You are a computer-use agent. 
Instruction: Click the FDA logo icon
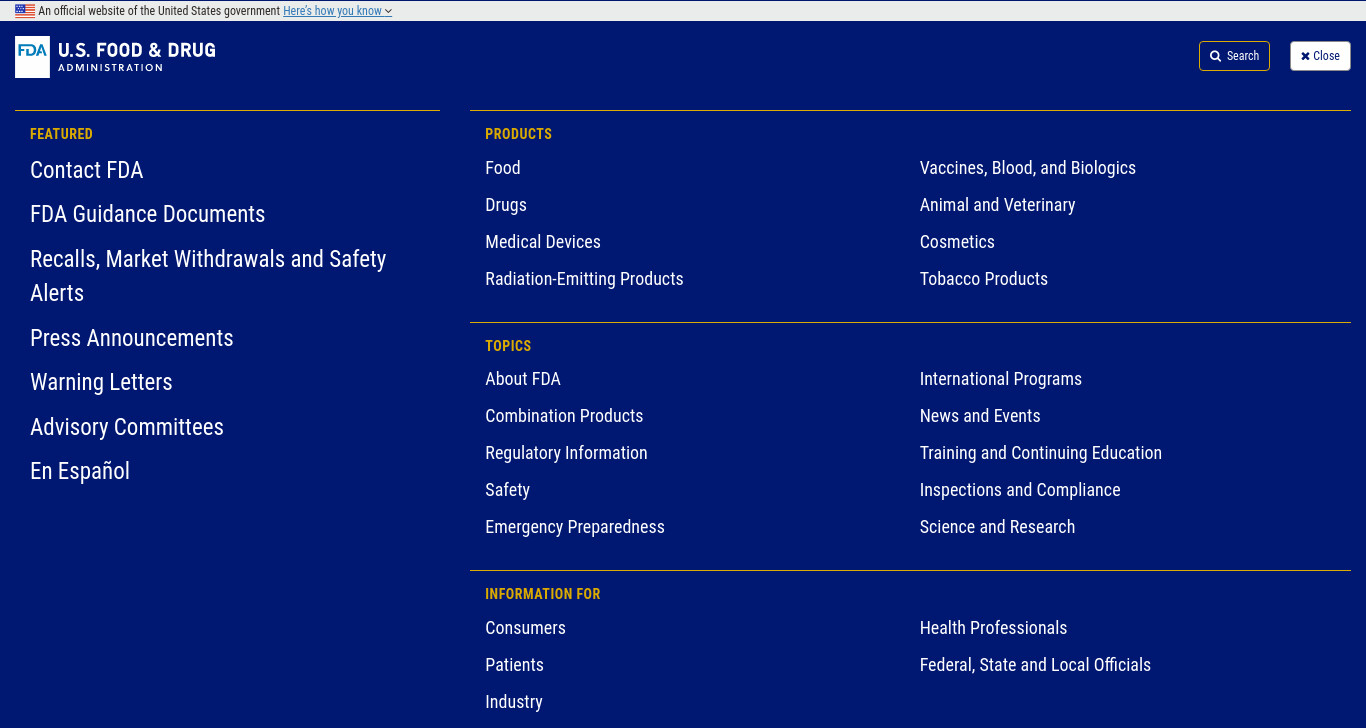coord(32,57)
